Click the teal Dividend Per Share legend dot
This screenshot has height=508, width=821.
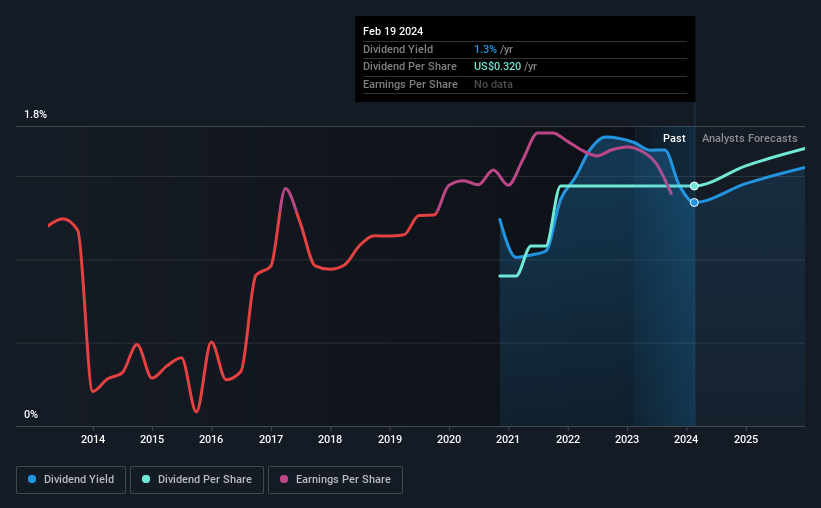(146, 479)
